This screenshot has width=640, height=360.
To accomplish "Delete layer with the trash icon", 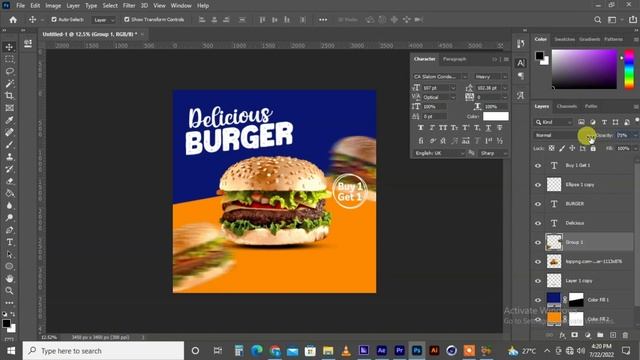I will pyautogui.click(x=625, y=335).
